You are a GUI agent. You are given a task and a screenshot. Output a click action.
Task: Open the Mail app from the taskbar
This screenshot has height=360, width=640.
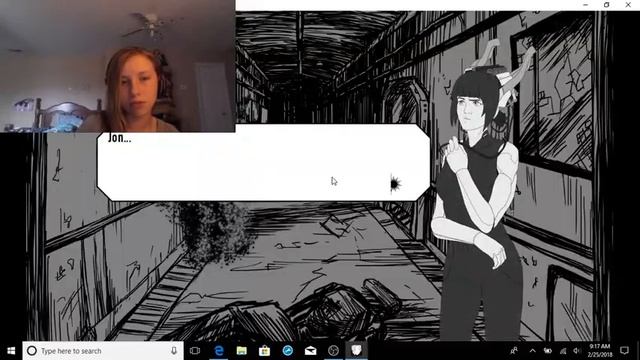[310, 351]
